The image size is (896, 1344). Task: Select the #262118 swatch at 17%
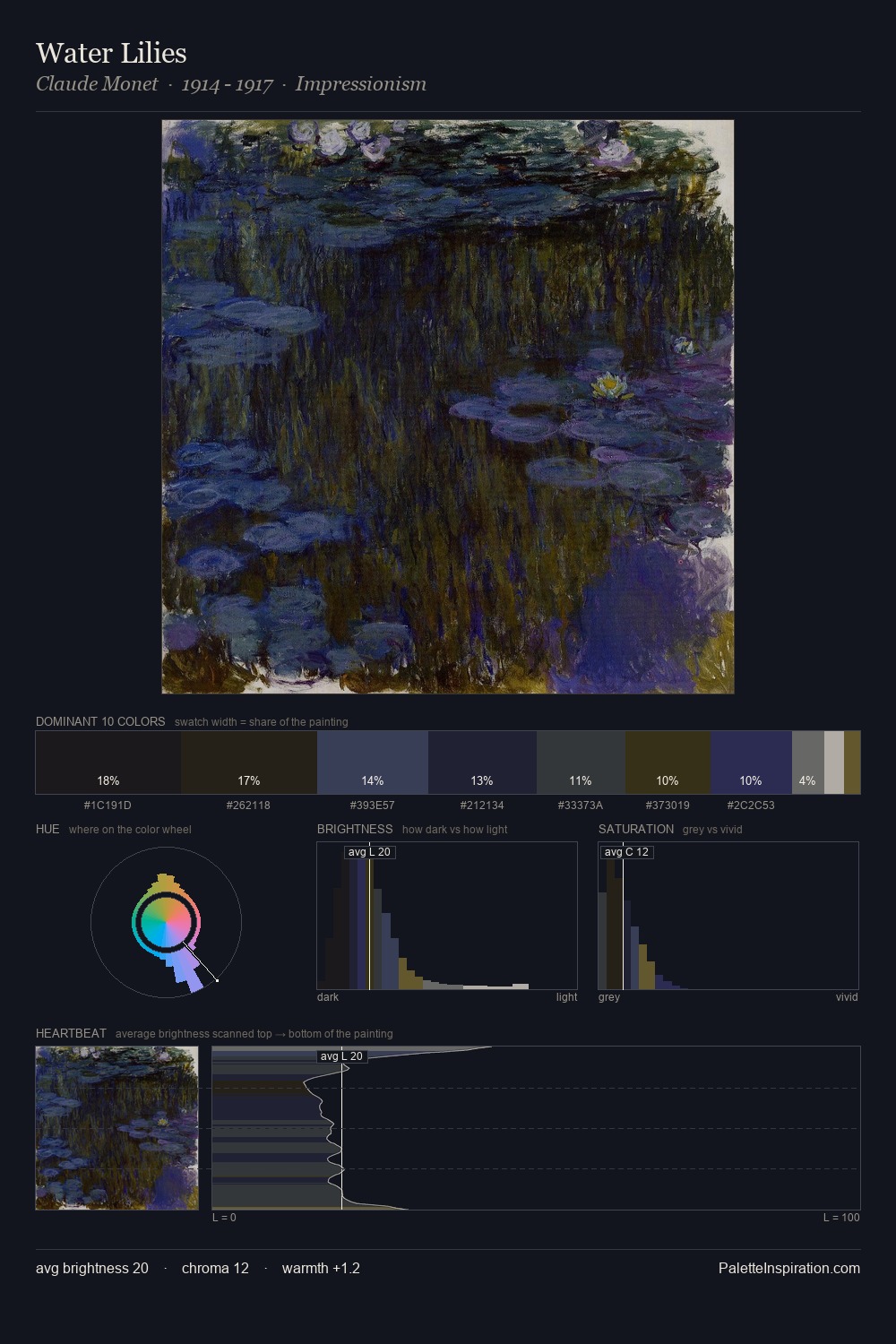[249, 762]
